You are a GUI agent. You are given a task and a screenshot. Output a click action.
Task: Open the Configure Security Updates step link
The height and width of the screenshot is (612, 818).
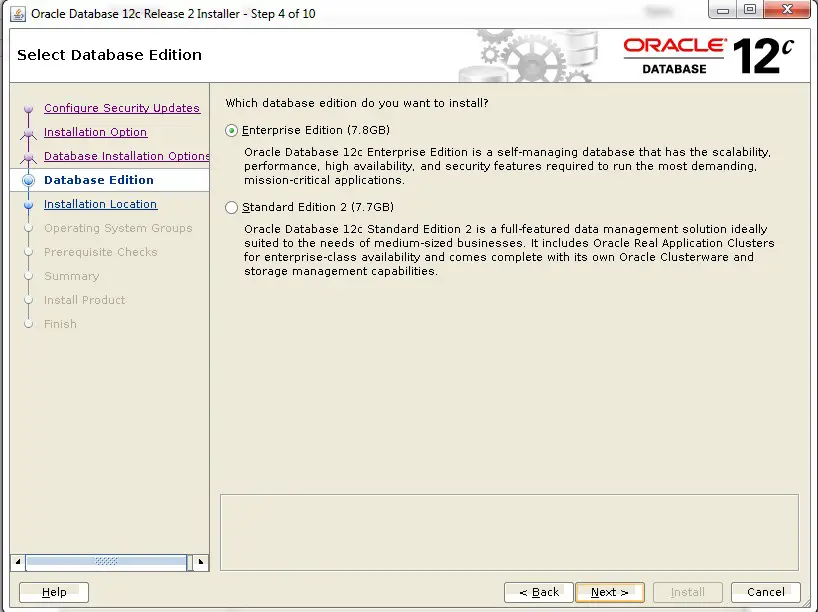pos(122,108)
